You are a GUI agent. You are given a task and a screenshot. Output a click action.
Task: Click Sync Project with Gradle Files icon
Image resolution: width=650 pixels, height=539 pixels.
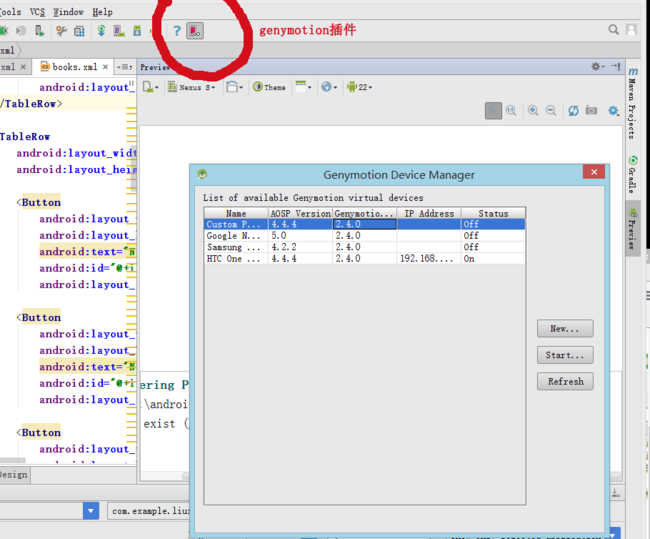click(x=101, y=31)
